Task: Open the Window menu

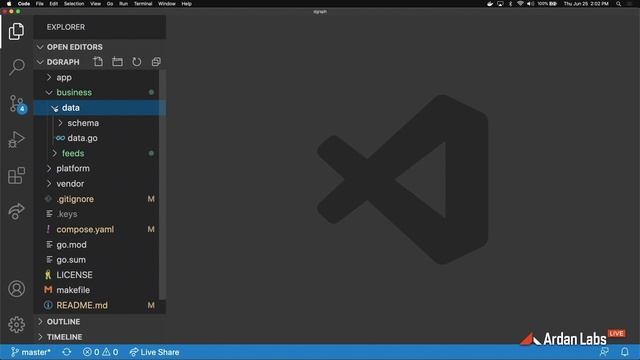Action: [x=167, y=4]
